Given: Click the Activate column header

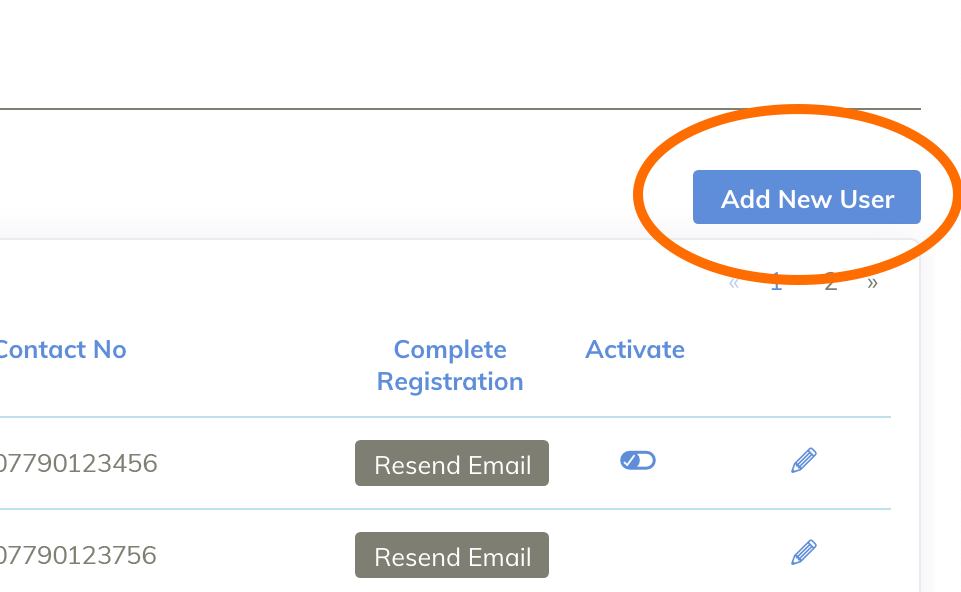Looking at the screenshot, I should tap(635, 349).
